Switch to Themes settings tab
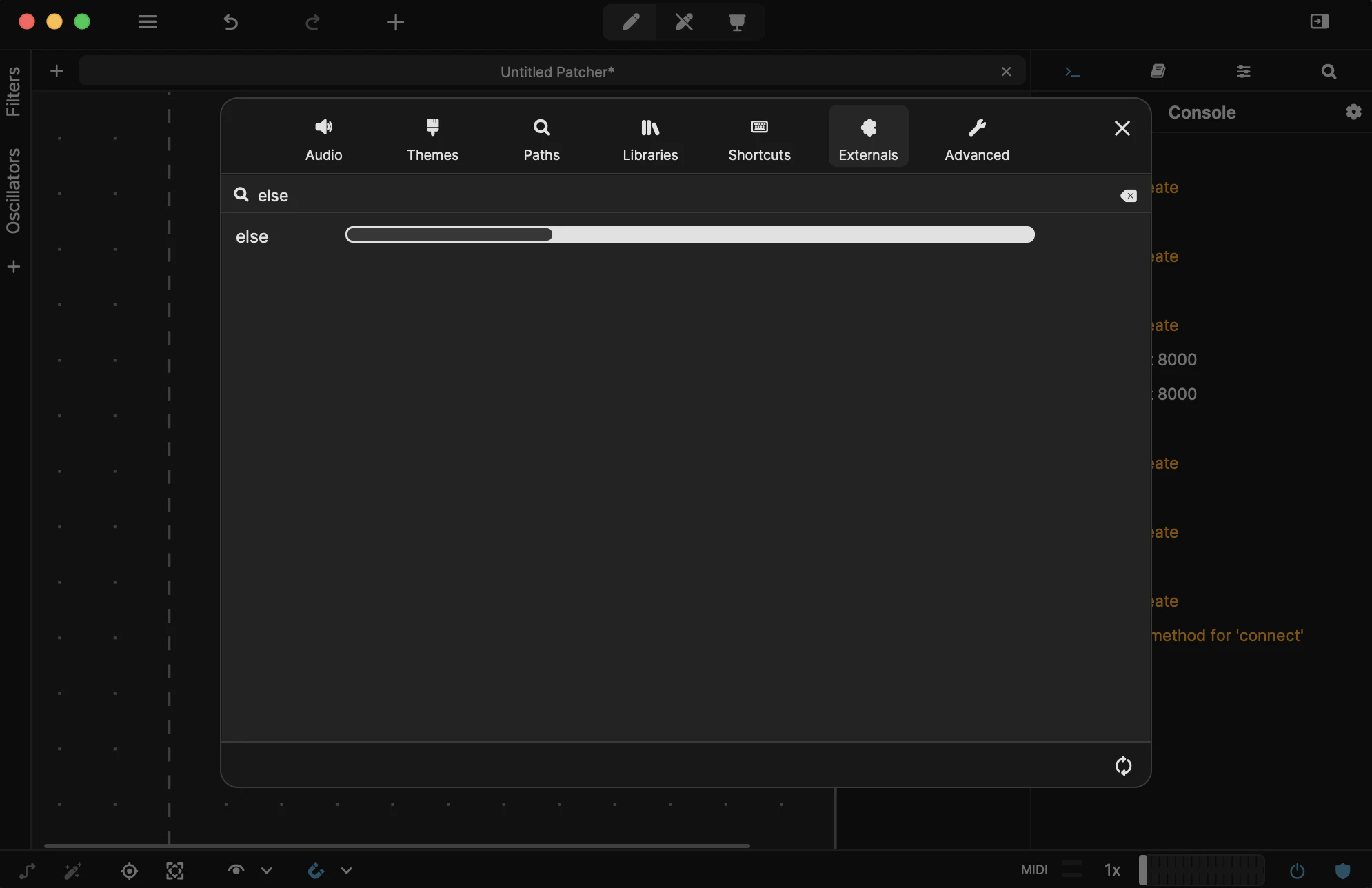Viewport: 1372px width, 888px height. pos(432,138)
